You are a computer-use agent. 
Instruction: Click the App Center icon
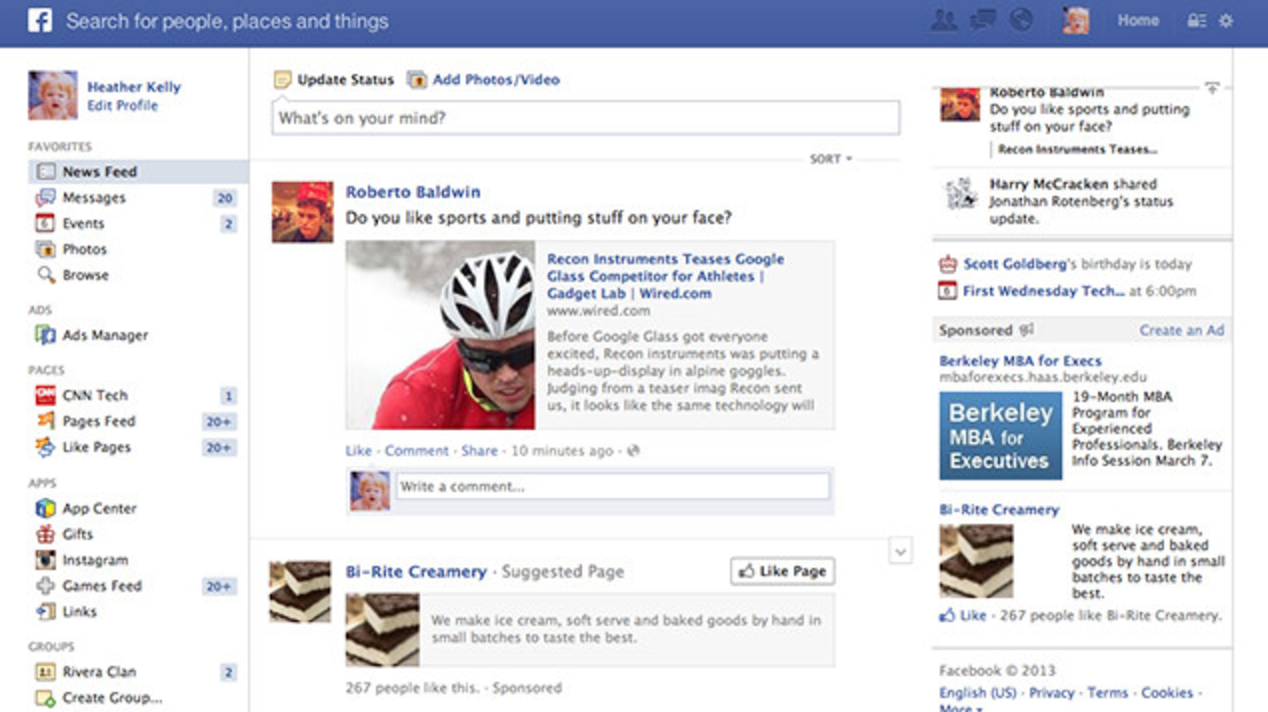pyautogui.click(x=46, y=508)
